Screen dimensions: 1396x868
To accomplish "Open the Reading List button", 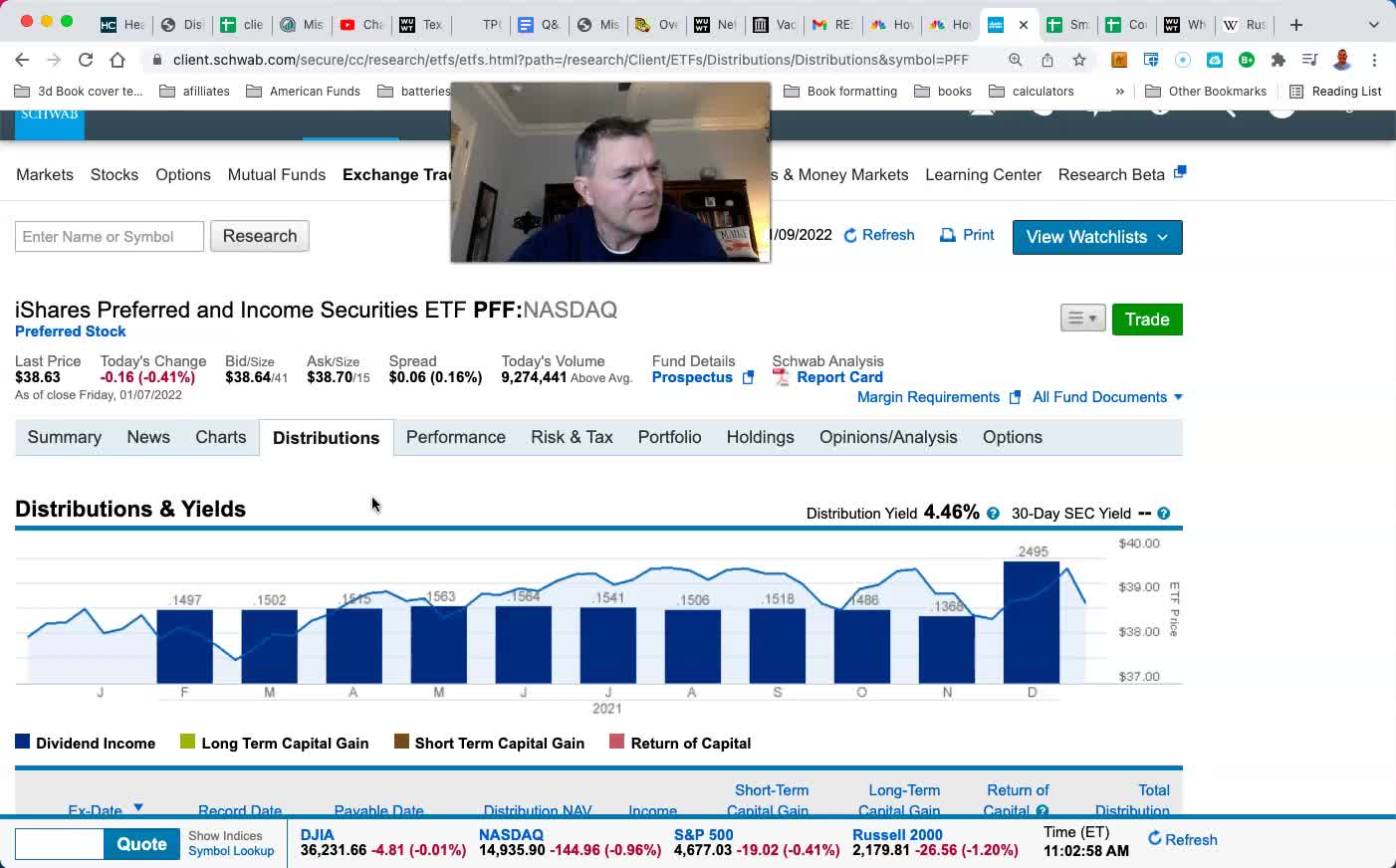I will click(x=1335, y=92).
